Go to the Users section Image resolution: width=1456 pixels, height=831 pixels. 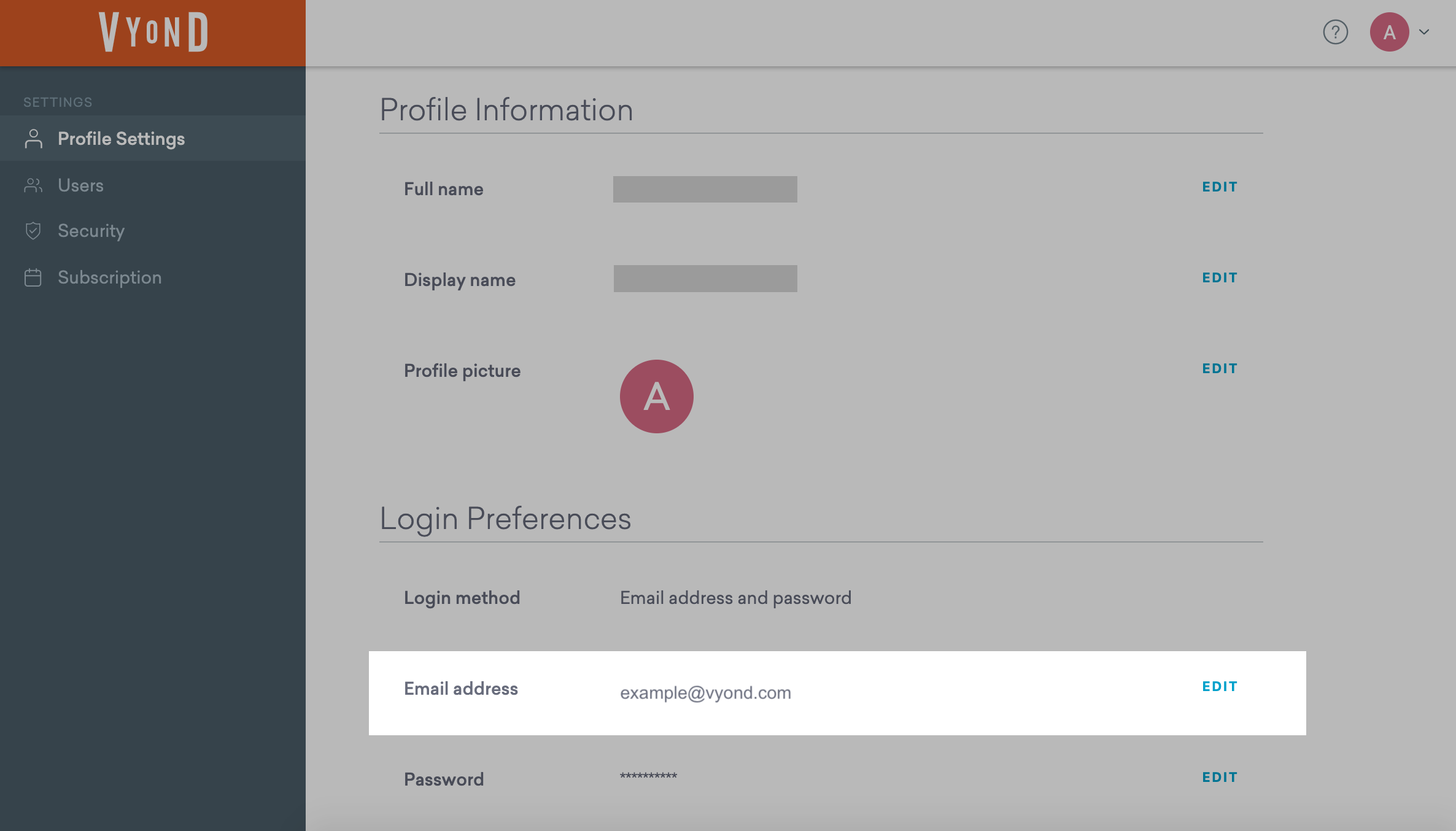80,185
